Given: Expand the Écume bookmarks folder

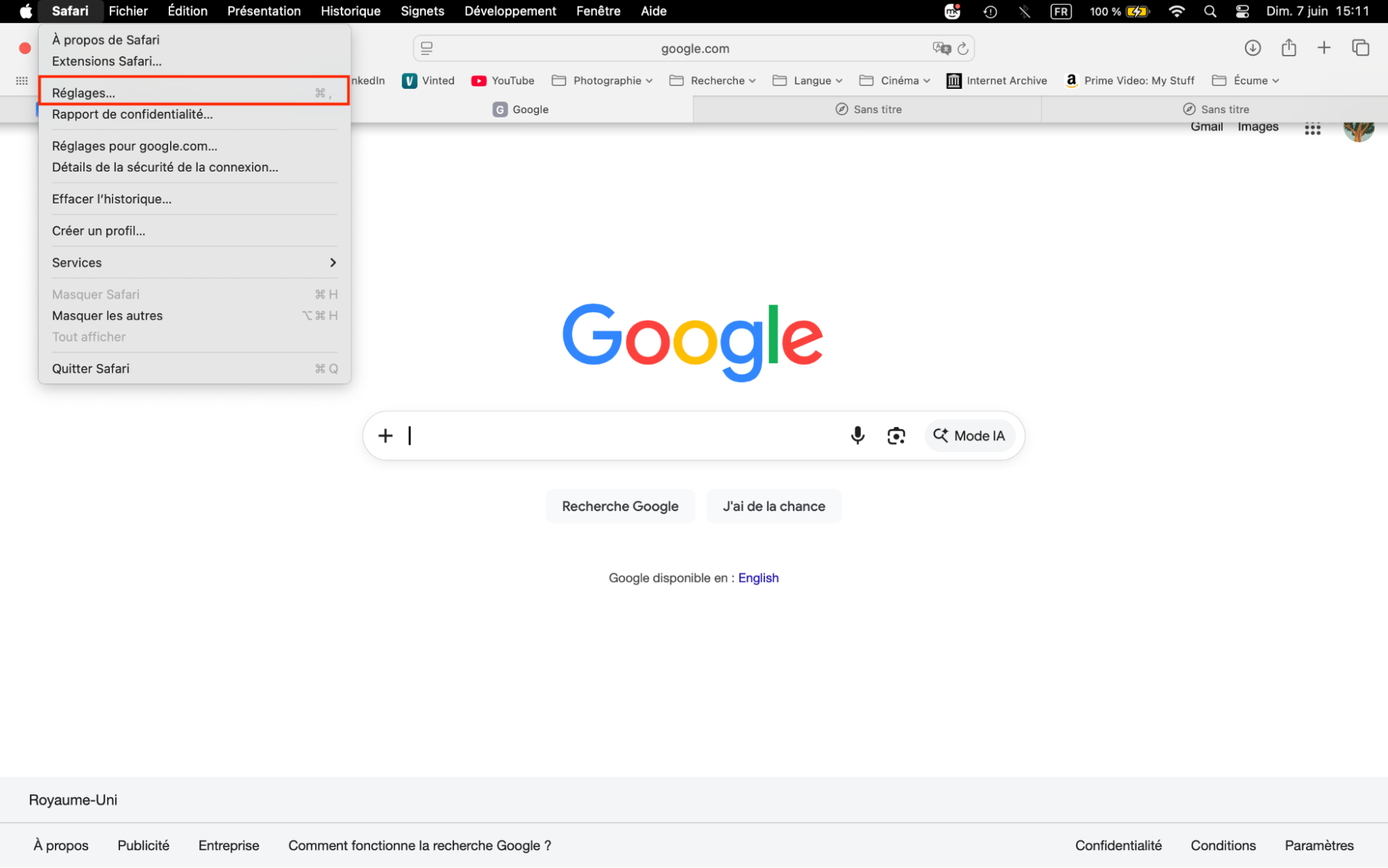Looking at the screenshot, I should coord(1246,81).
